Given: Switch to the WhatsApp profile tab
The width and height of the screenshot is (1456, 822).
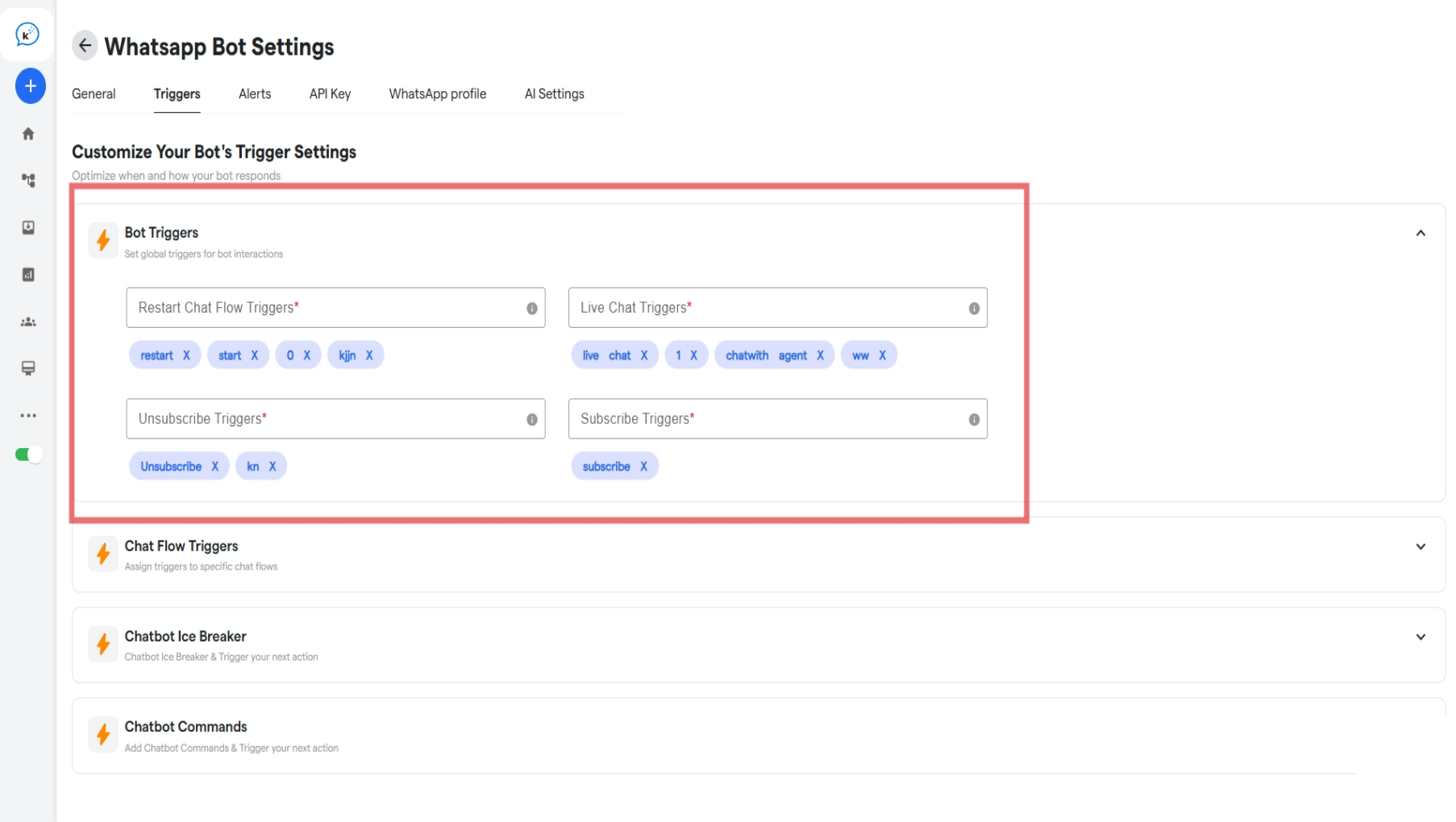Looking at the screenshot, I should click(x=438, y=94).
